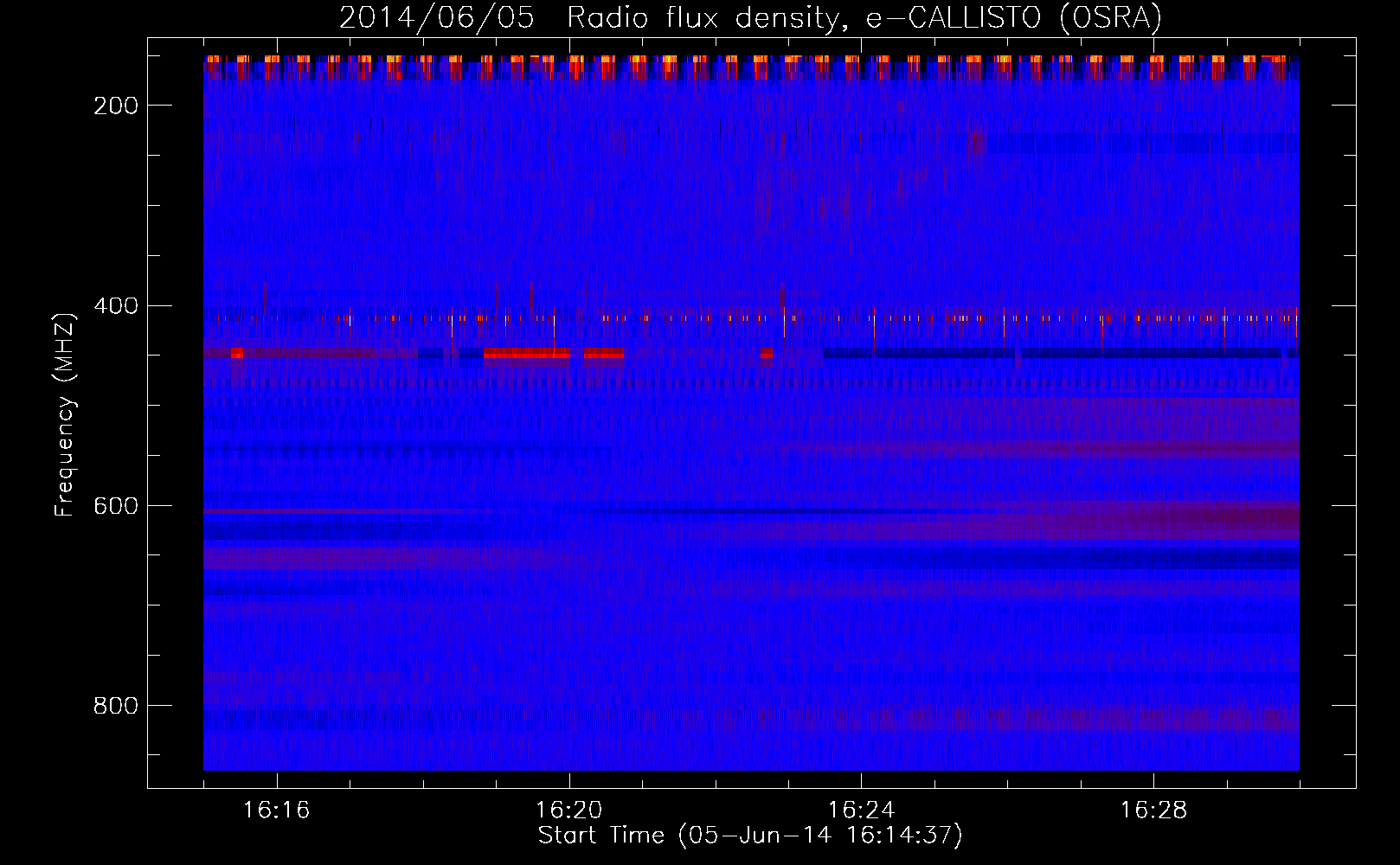Click the long bright red burst near 450 MHz
Image resolution: width=1400 pixels, height=865 pixels.
528,353
